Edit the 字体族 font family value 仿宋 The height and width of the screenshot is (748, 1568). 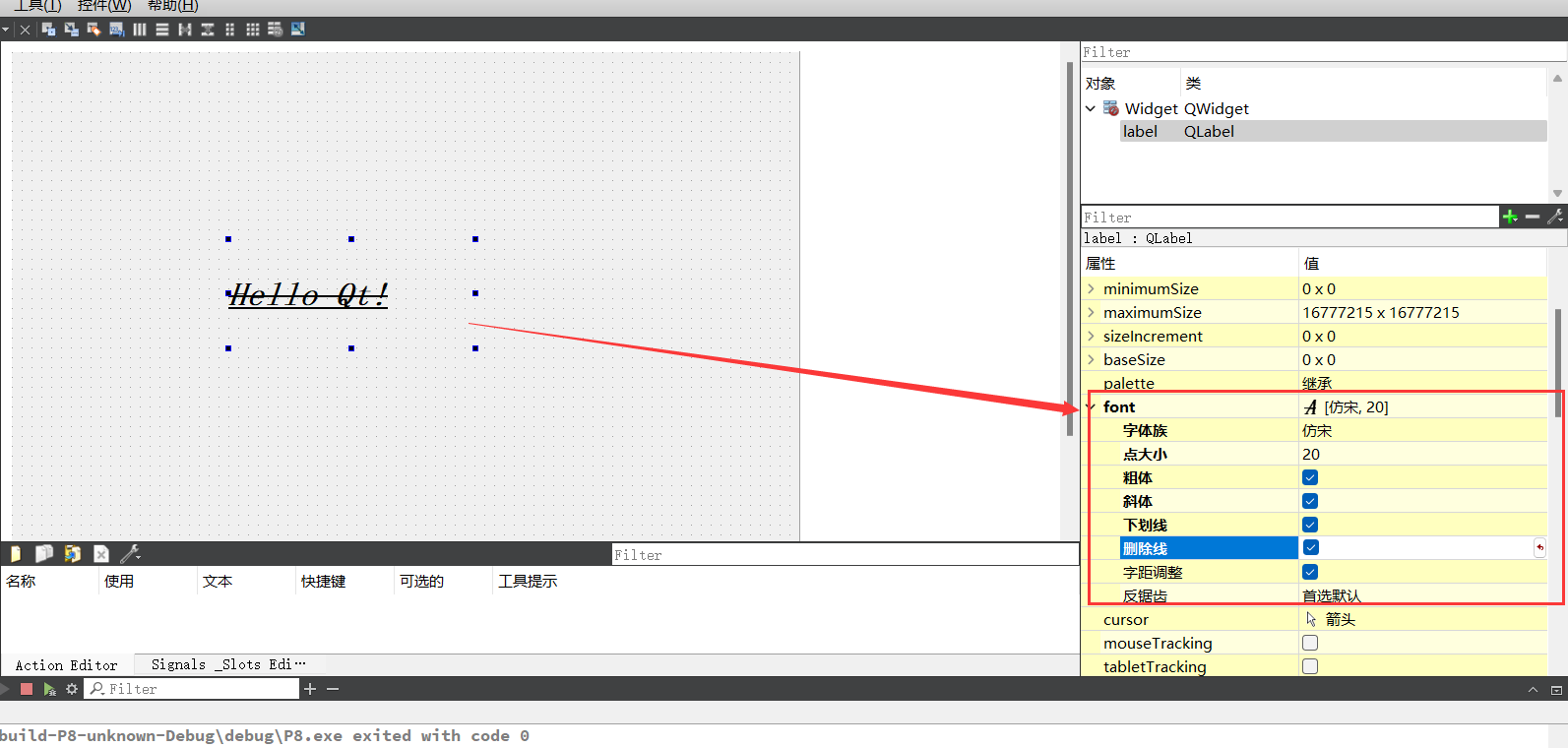tap(1422, 430)
